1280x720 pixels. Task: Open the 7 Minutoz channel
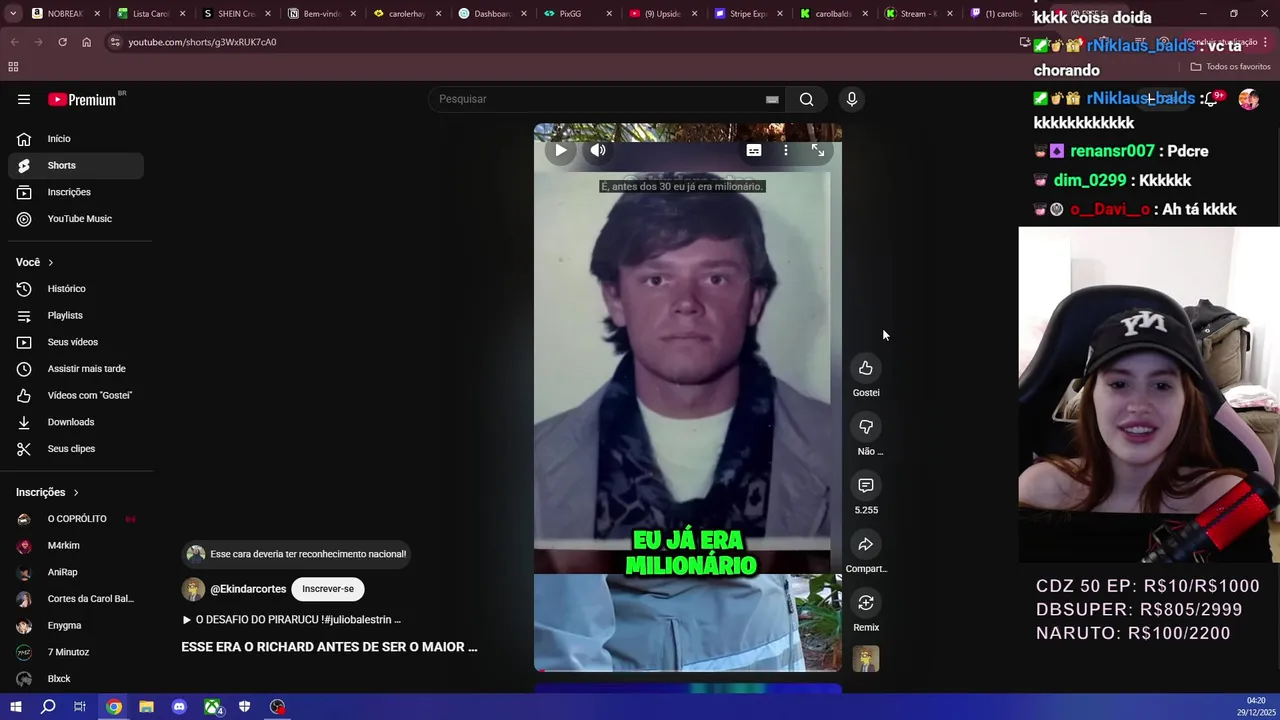76,652
